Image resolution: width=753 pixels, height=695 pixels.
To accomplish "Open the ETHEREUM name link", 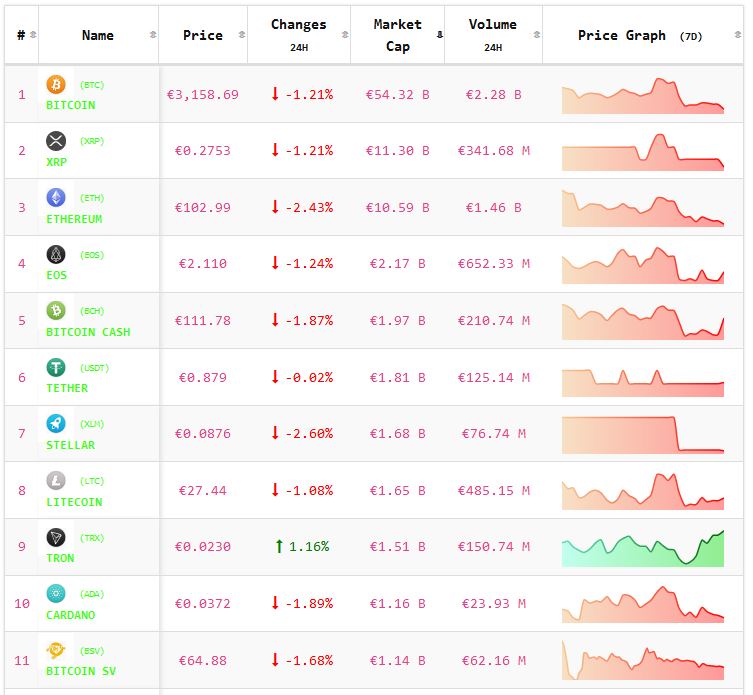I will (74, 219).
